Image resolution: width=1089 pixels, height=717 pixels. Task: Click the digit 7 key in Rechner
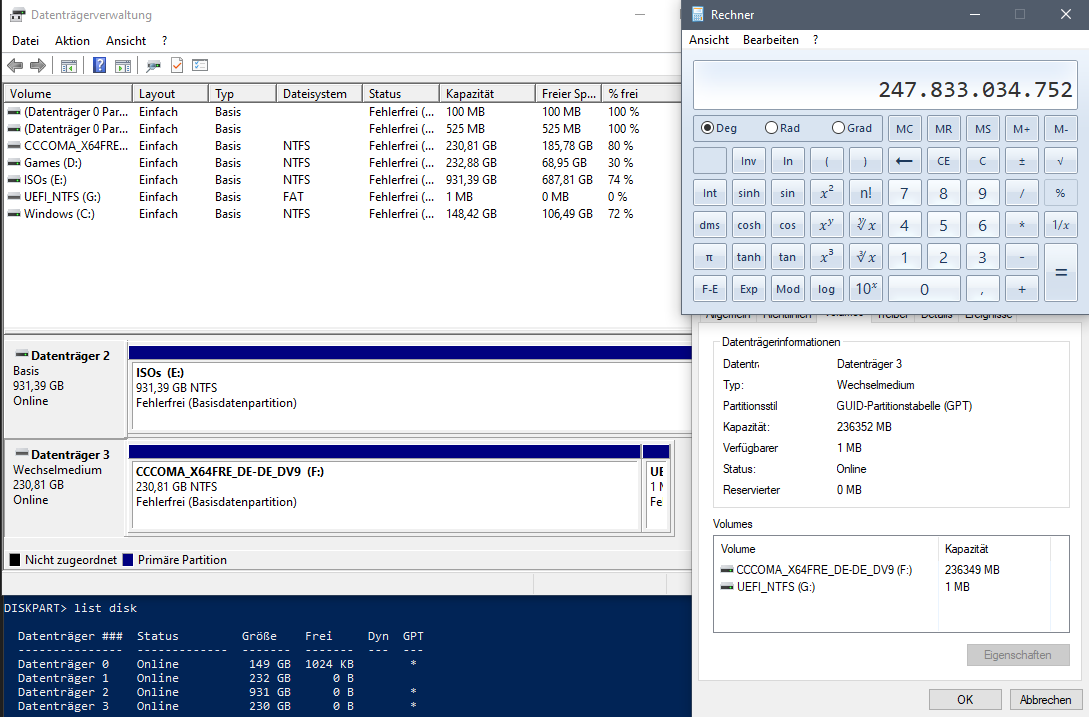pyautogui.click(x=904, y=193)
